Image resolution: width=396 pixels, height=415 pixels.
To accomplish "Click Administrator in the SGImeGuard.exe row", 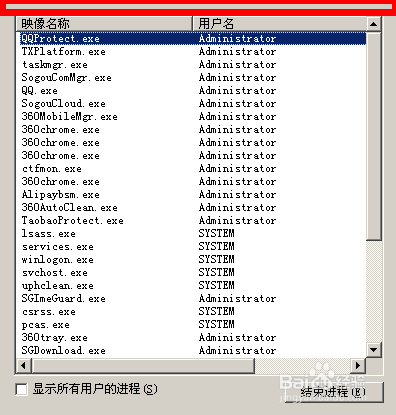I will 237,299.
